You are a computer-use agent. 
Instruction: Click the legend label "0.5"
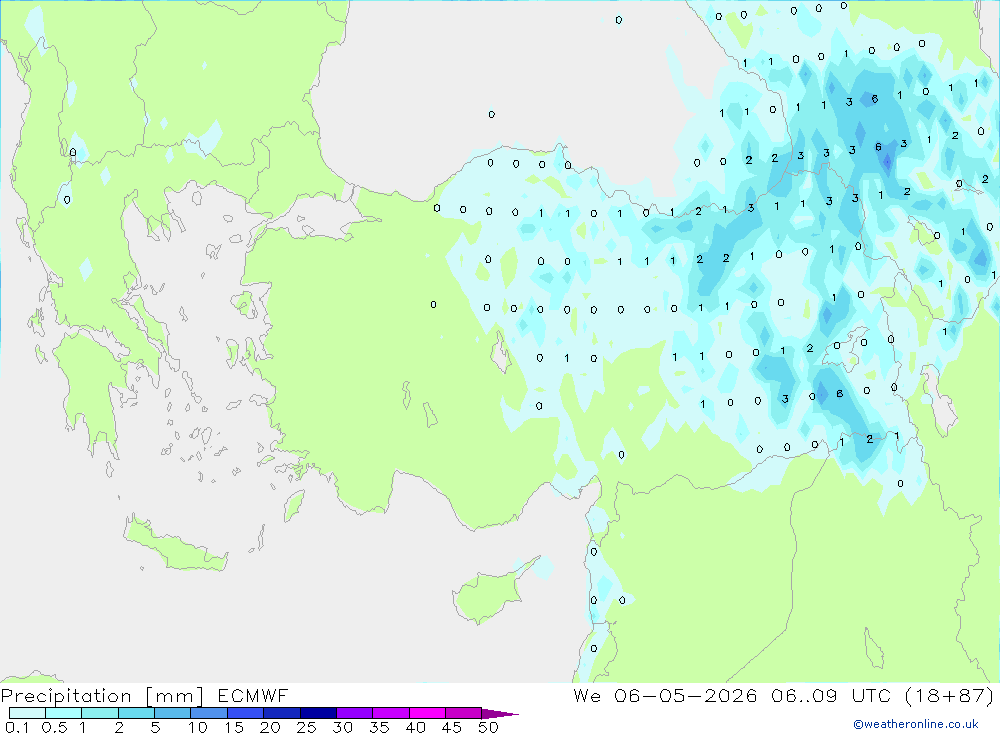click(54, 727)
